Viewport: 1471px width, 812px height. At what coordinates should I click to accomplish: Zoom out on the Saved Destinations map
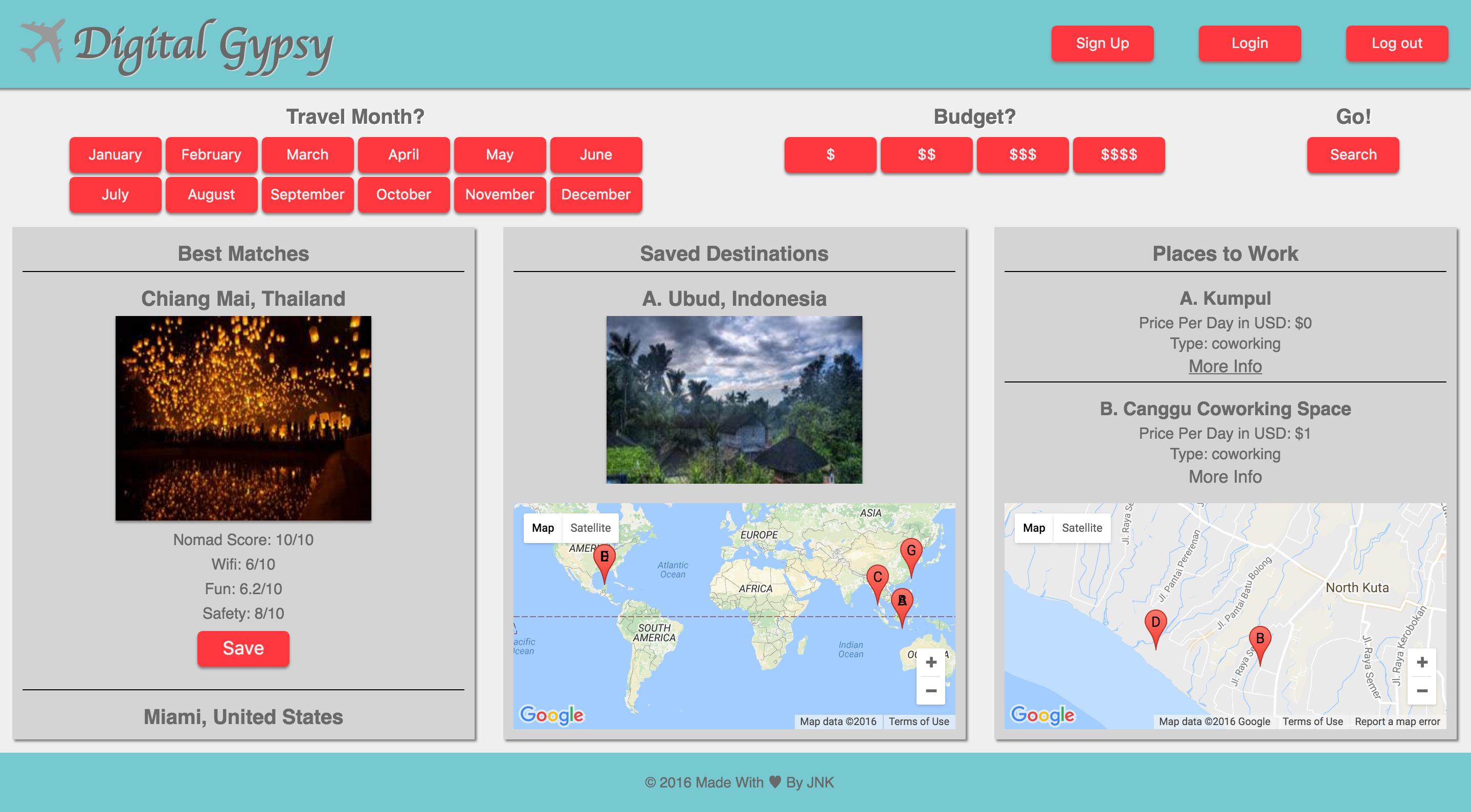click(x=931, y=690)
